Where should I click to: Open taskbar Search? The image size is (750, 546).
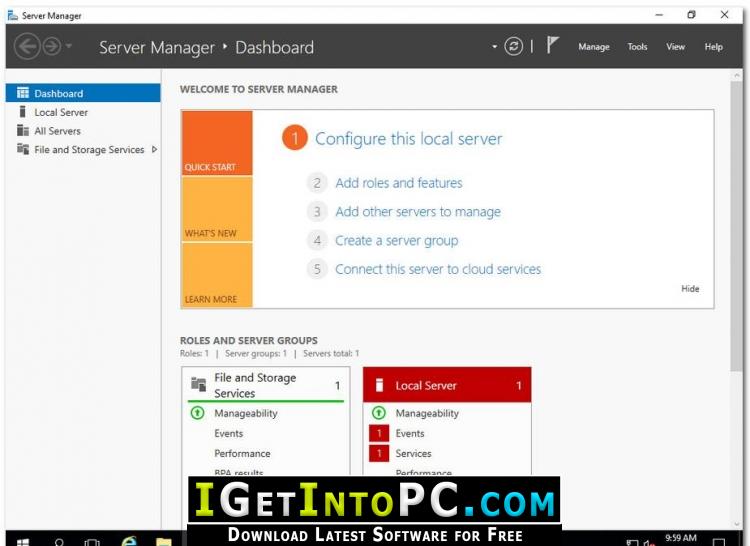pos(59,541)
